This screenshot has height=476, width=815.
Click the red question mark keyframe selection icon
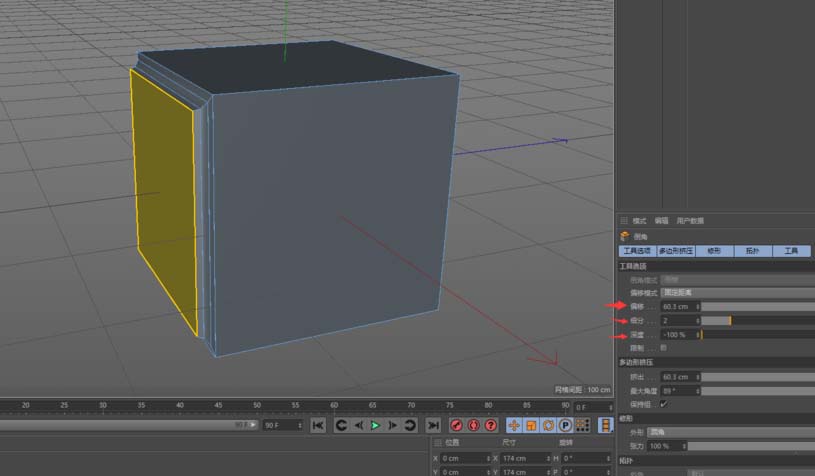pyautogui.click(x=491, y=425)
